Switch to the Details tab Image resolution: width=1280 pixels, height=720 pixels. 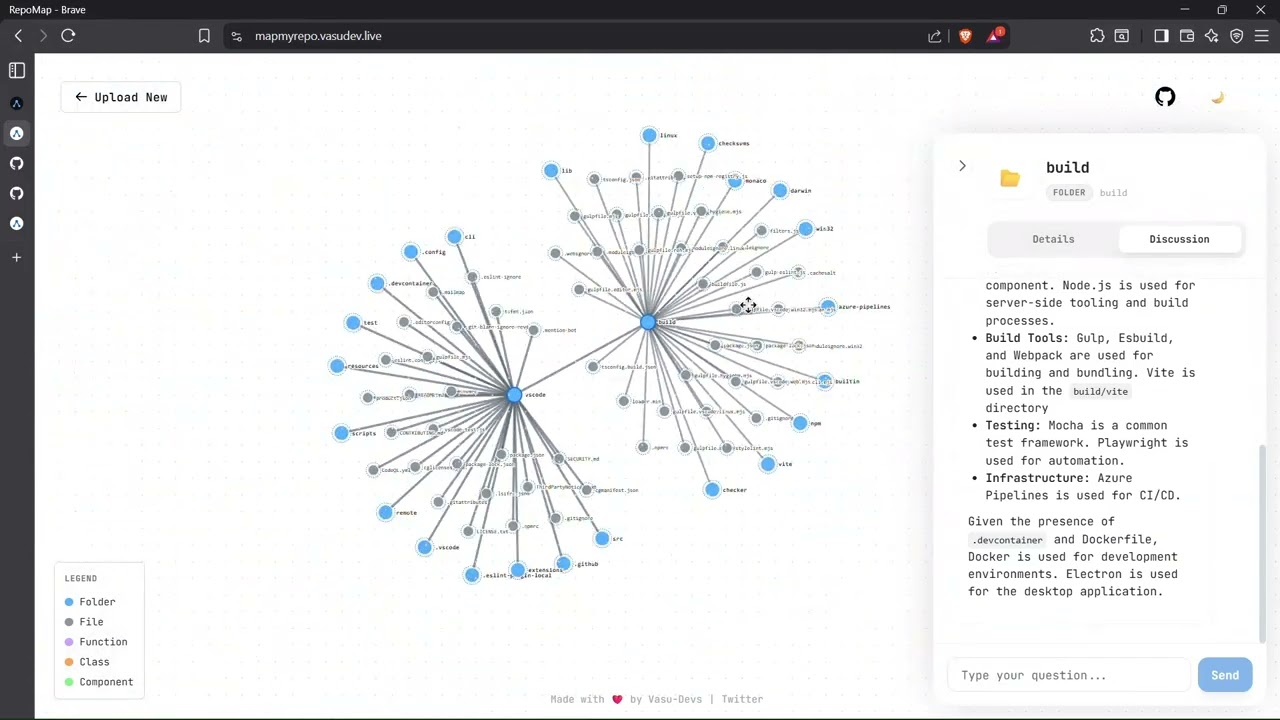click(1053, 239)
